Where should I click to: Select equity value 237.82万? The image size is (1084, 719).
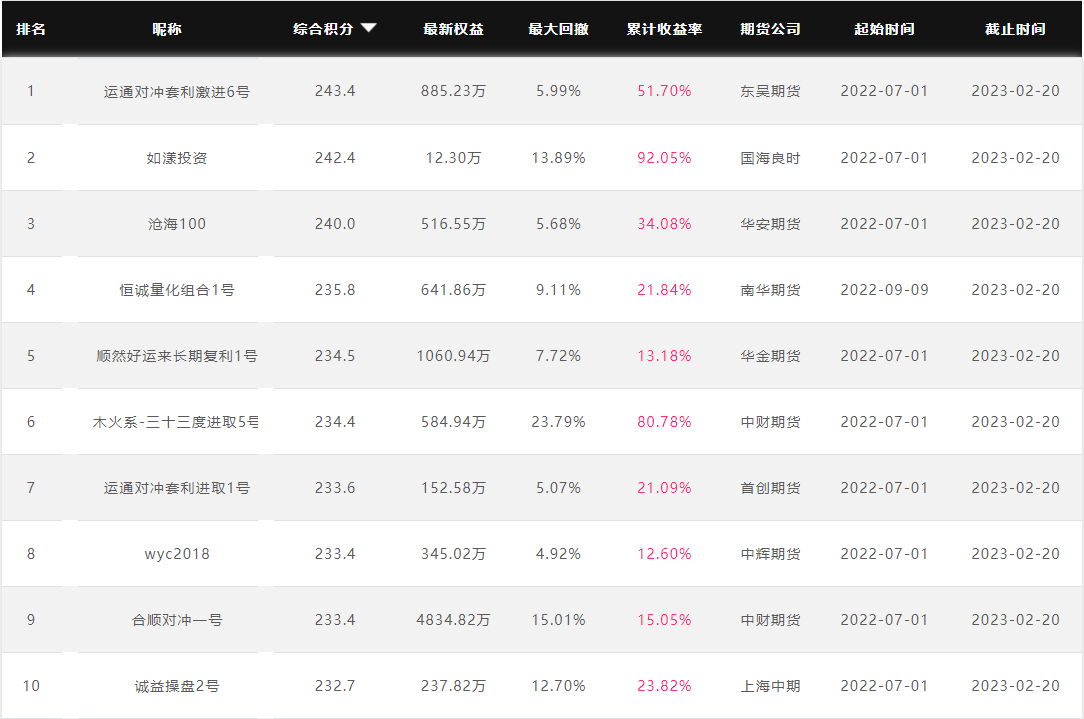454,686
